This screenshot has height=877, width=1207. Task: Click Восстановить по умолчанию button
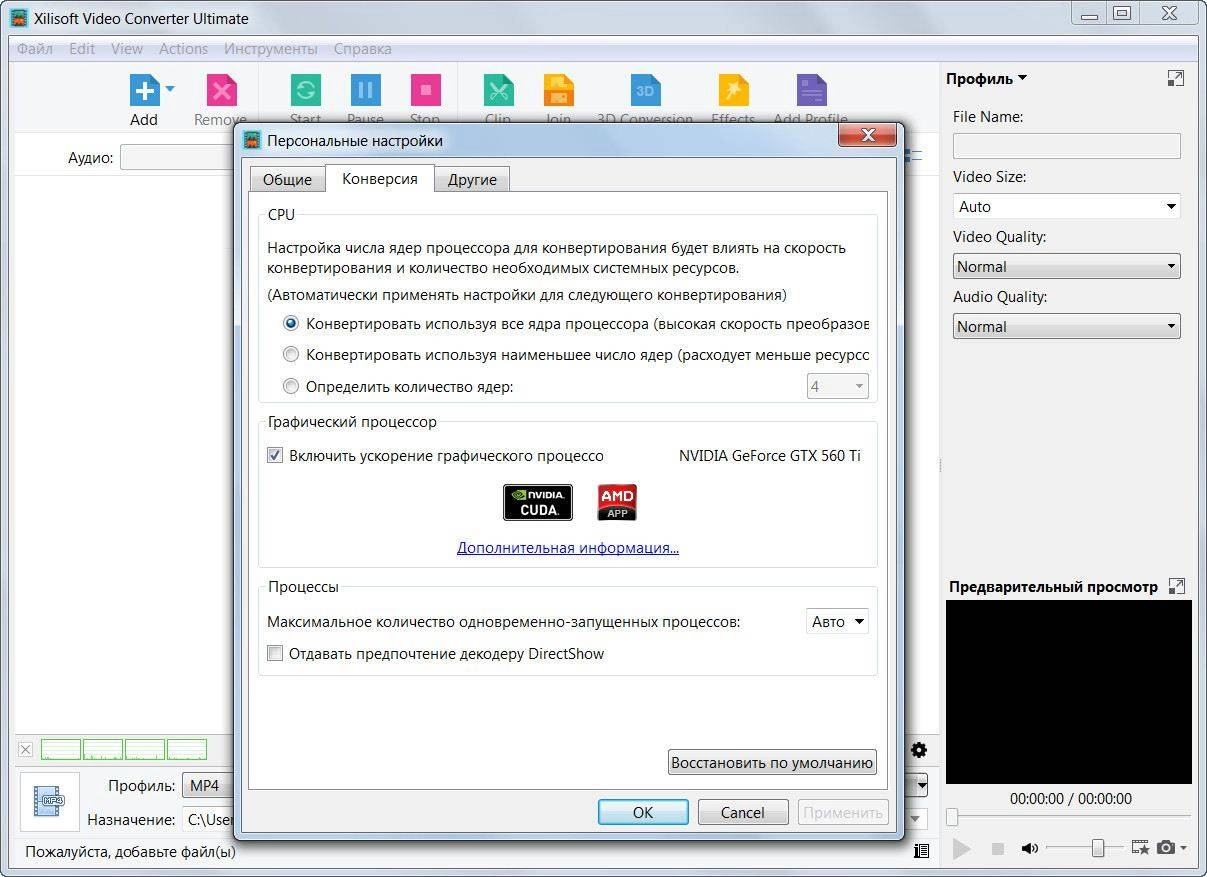pos(772,762)
